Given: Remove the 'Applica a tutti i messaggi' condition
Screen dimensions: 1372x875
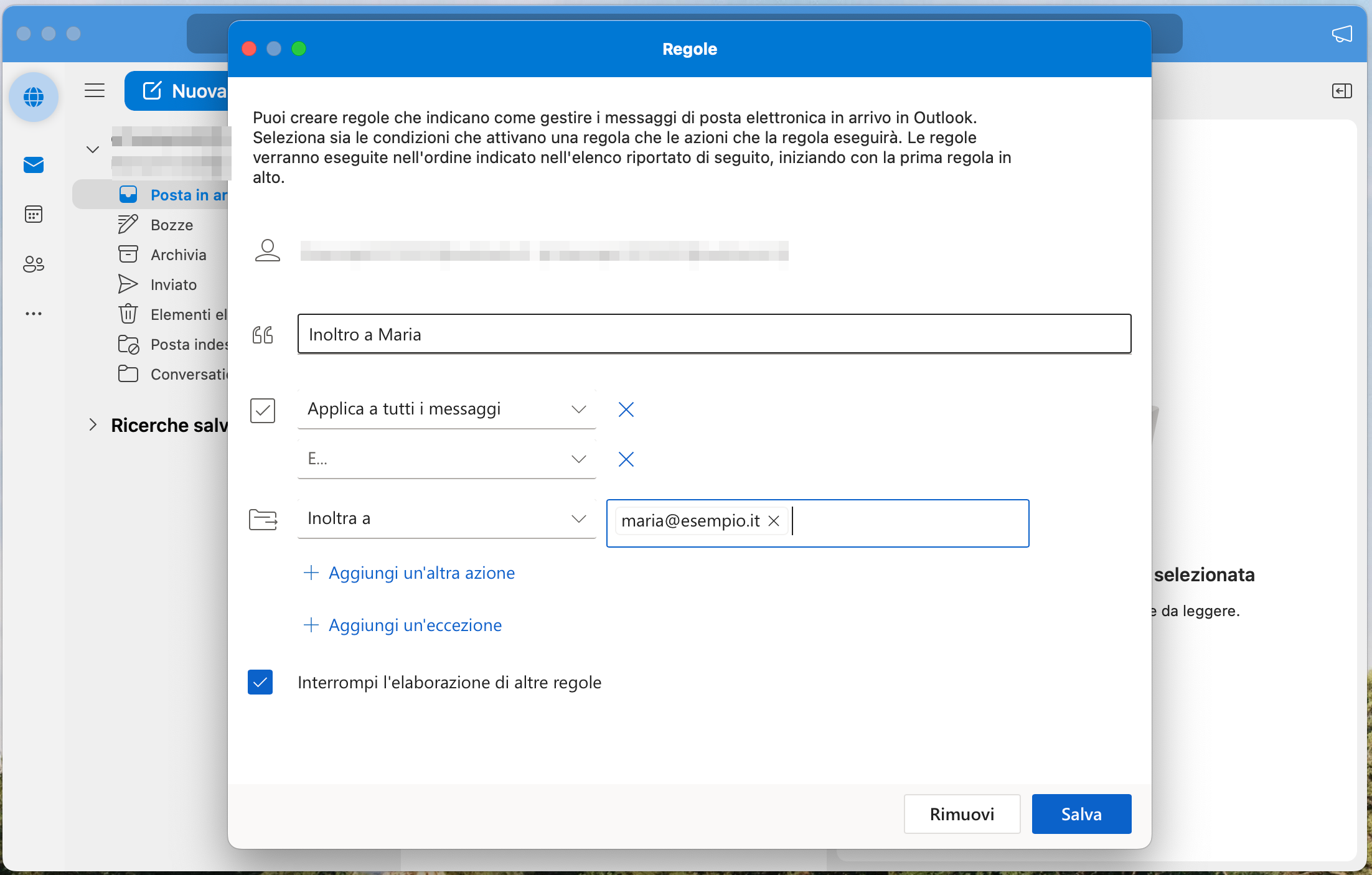Looking at the screenshot, I should (626, 409).
